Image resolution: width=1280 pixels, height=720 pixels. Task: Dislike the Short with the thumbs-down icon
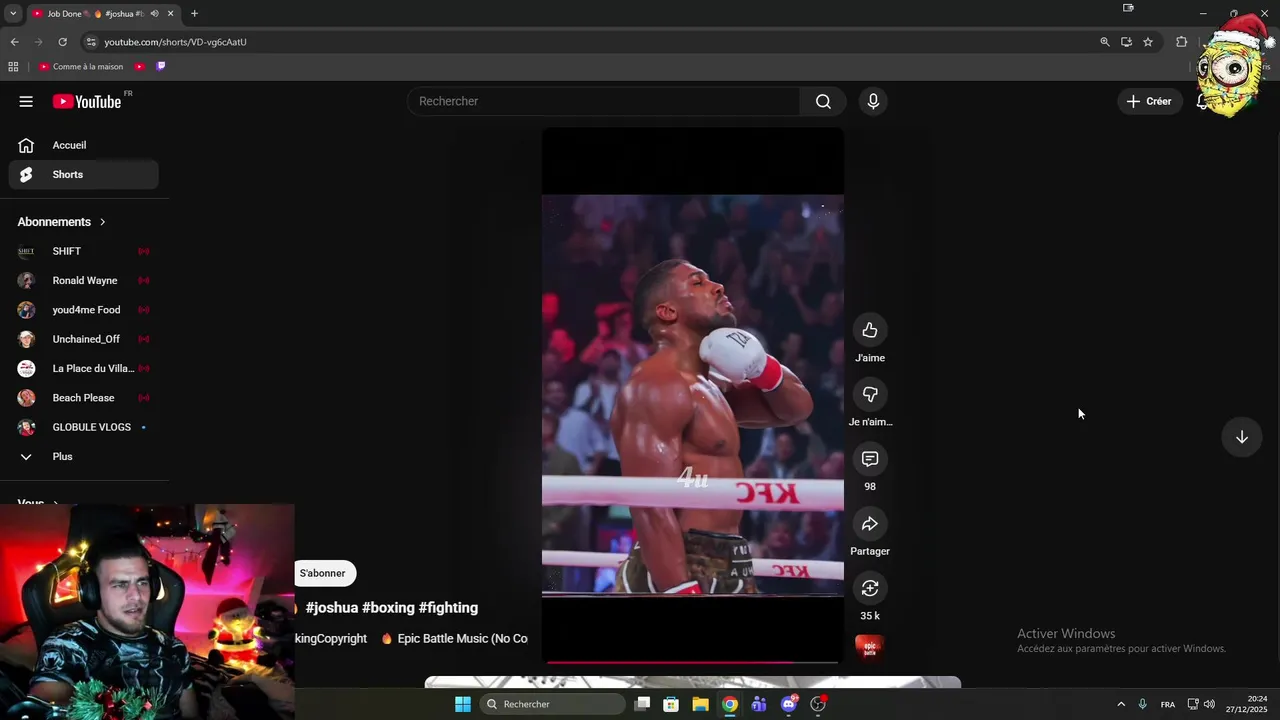(x=870, y=395)
